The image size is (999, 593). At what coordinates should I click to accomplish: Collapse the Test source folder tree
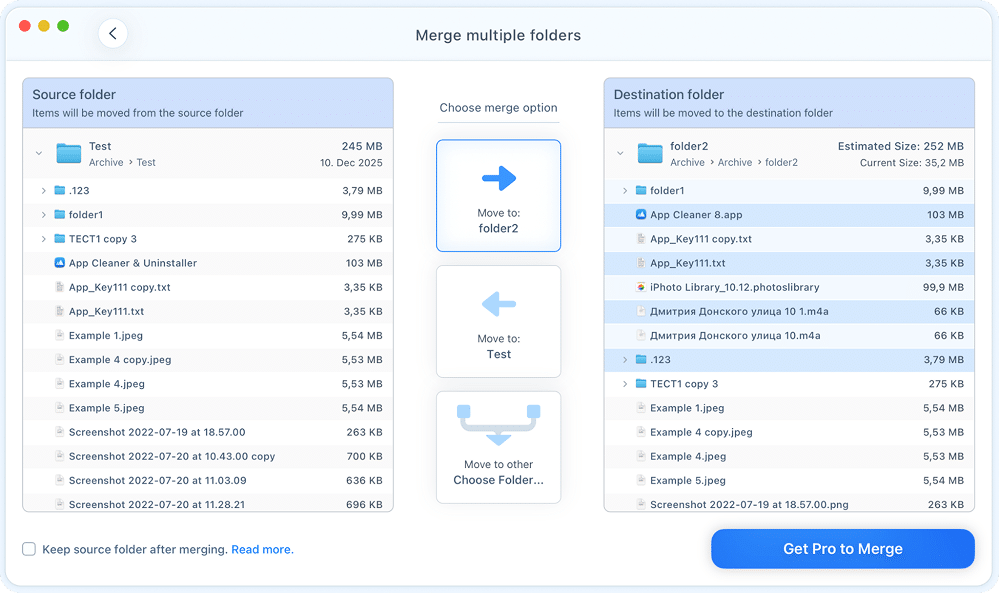click(x=39, y=154)
